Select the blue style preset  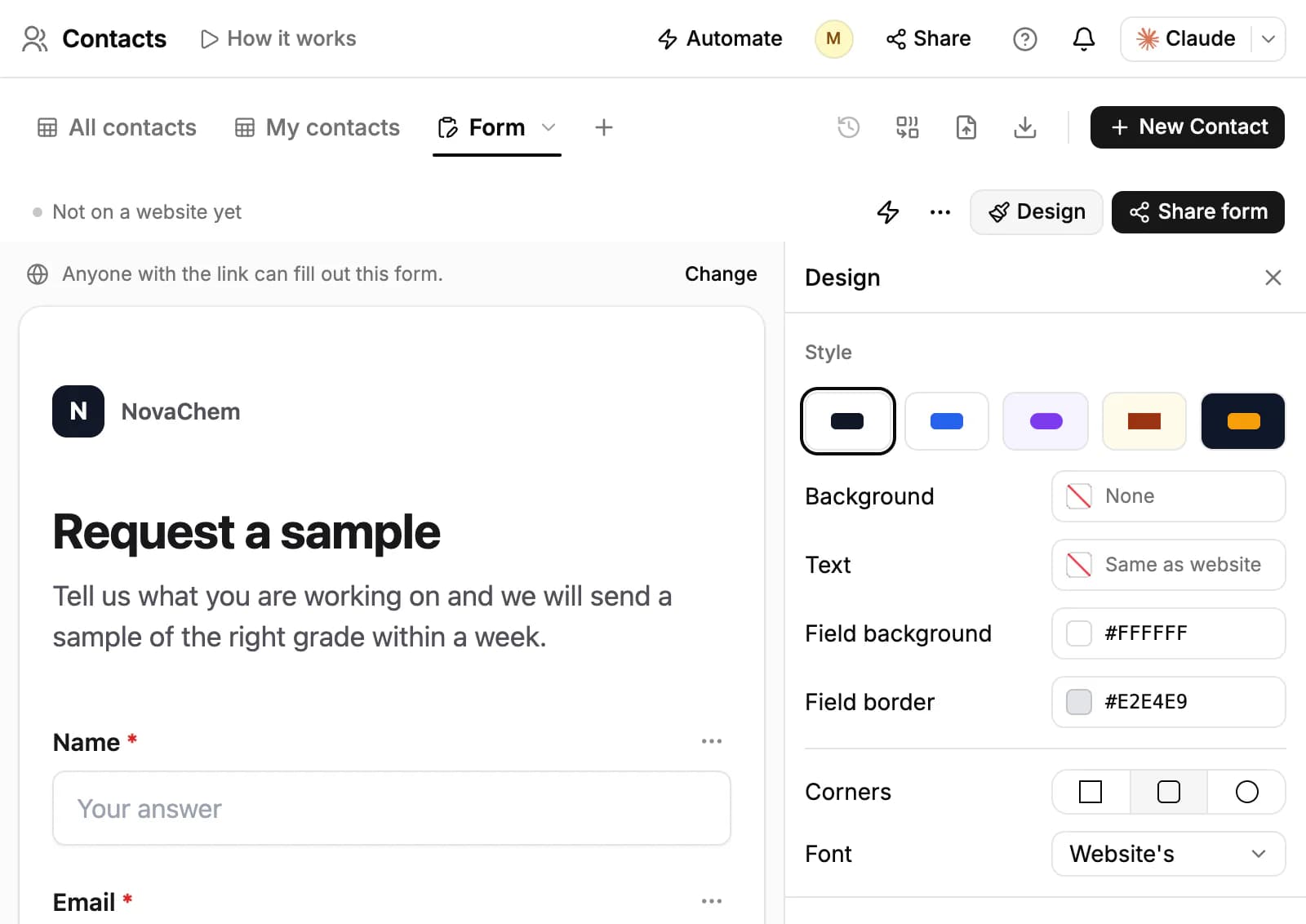947,421
